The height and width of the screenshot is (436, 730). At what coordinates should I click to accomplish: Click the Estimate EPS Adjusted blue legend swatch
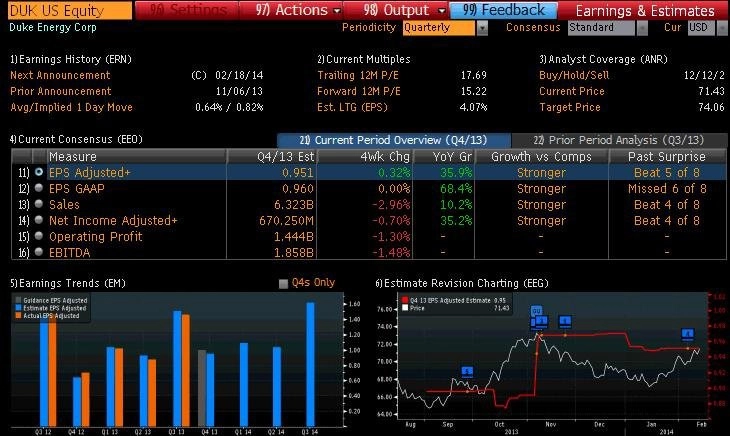click(18, 308)
